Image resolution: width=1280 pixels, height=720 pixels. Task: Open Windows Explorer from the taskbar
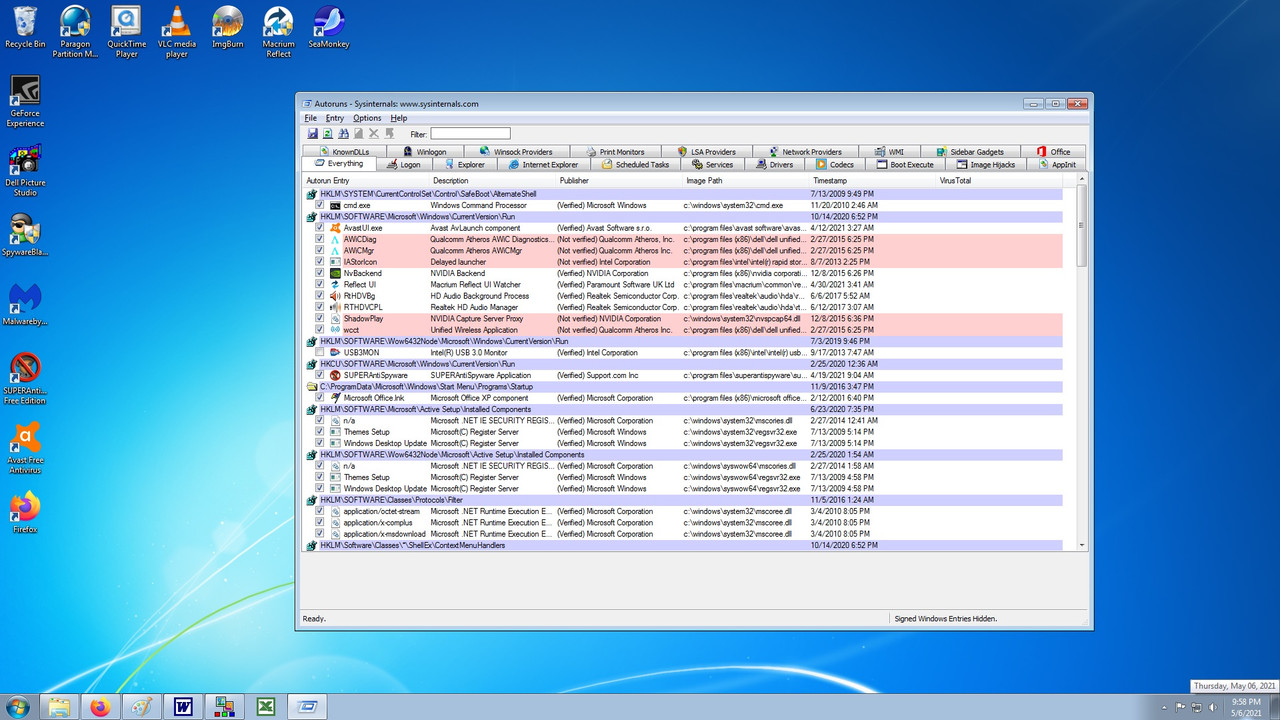pyautogui.click(x=59, y=707)
